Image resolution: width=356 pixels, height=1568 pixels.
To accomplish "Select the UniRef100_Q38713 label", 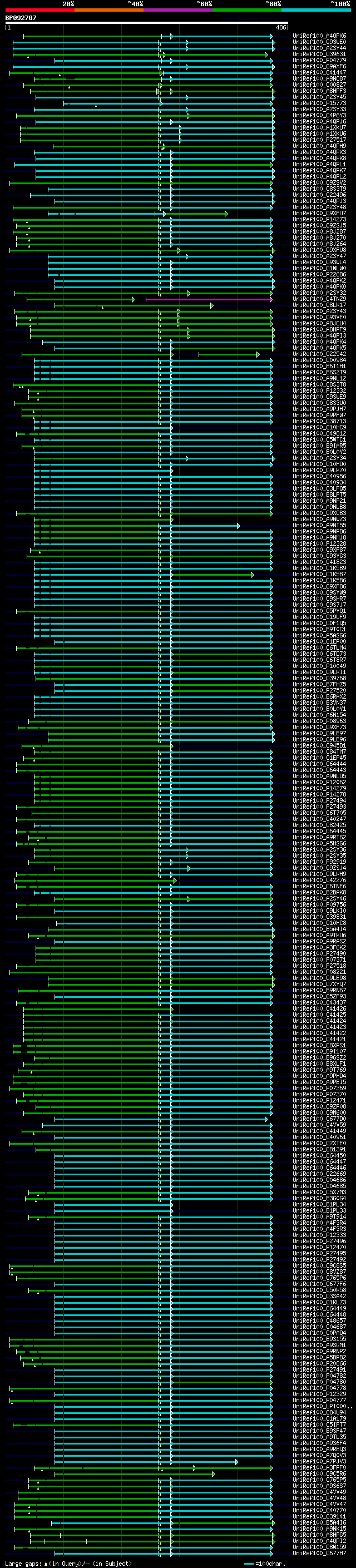I will pyautogui.click(x=319, y=422).
